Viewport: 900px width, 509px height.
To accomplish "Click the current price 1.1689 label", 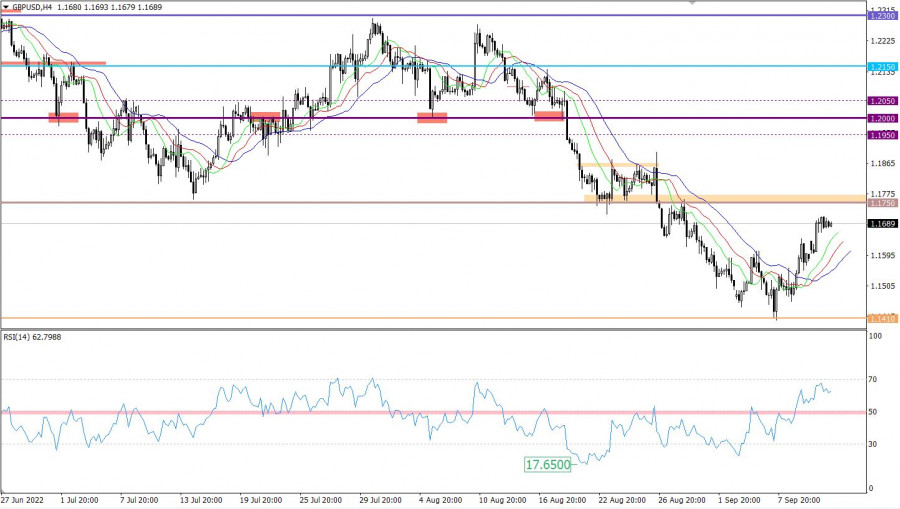I will [882, 224].
